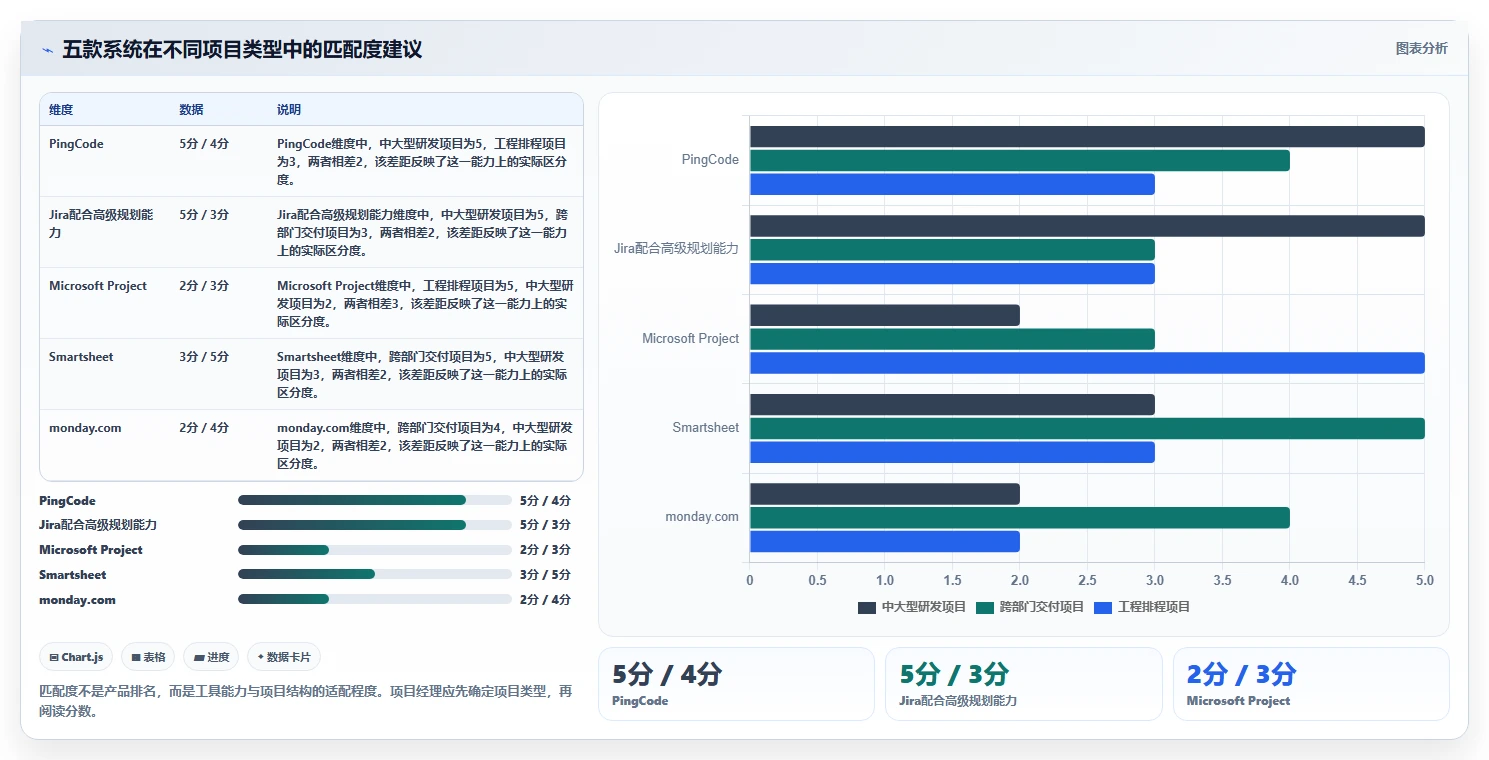Click the 5.0 x-axis tick label
This screenshot has width=1489, height=760.
[x=1424, y=580]
